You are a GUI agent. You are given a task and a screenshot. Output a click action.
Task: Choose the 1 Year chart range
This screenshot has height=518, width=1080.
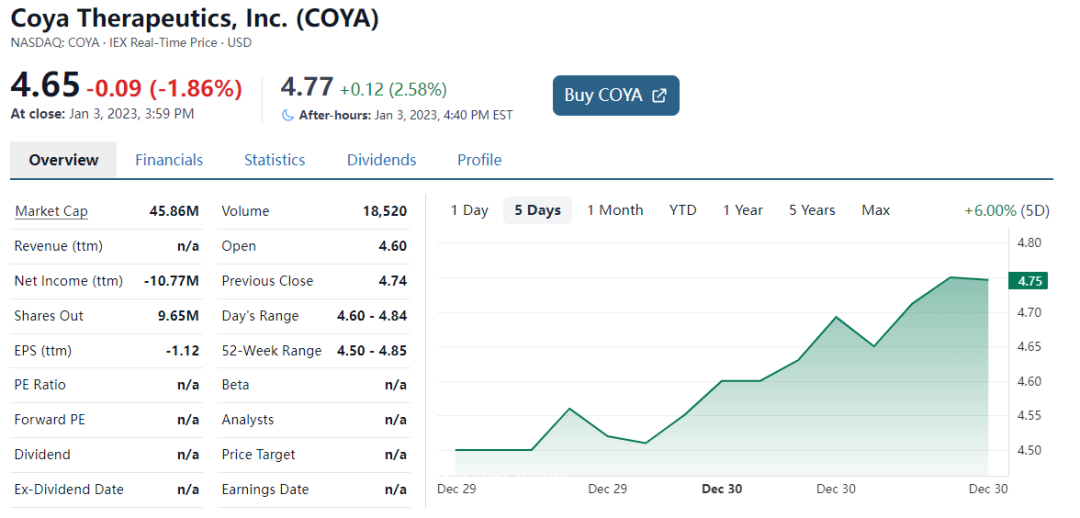point(743,210)
